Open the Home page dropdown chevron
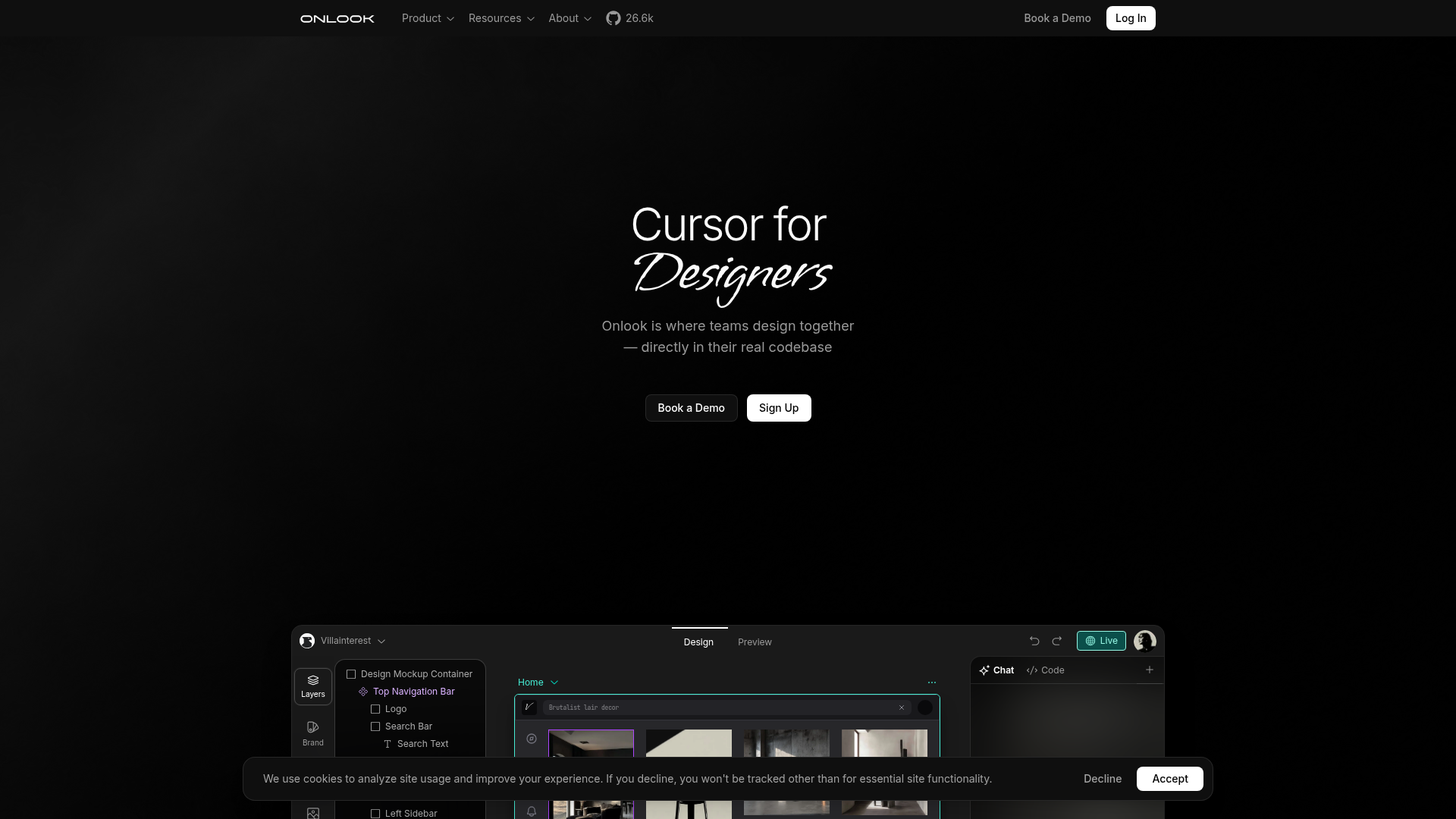This screenshot has height=819, width=1456. pyautogui.click(x=554, y=682)
